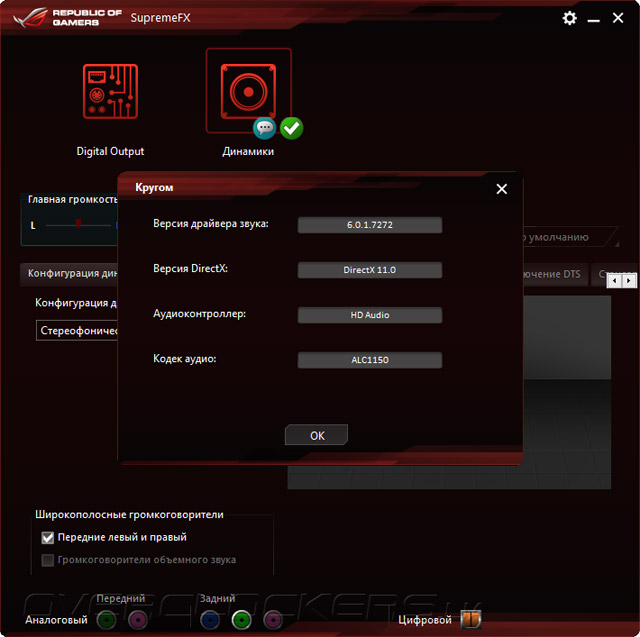
Task: Click the Широкополосные громкоговорители heading
Action: (x=129, y=515)
